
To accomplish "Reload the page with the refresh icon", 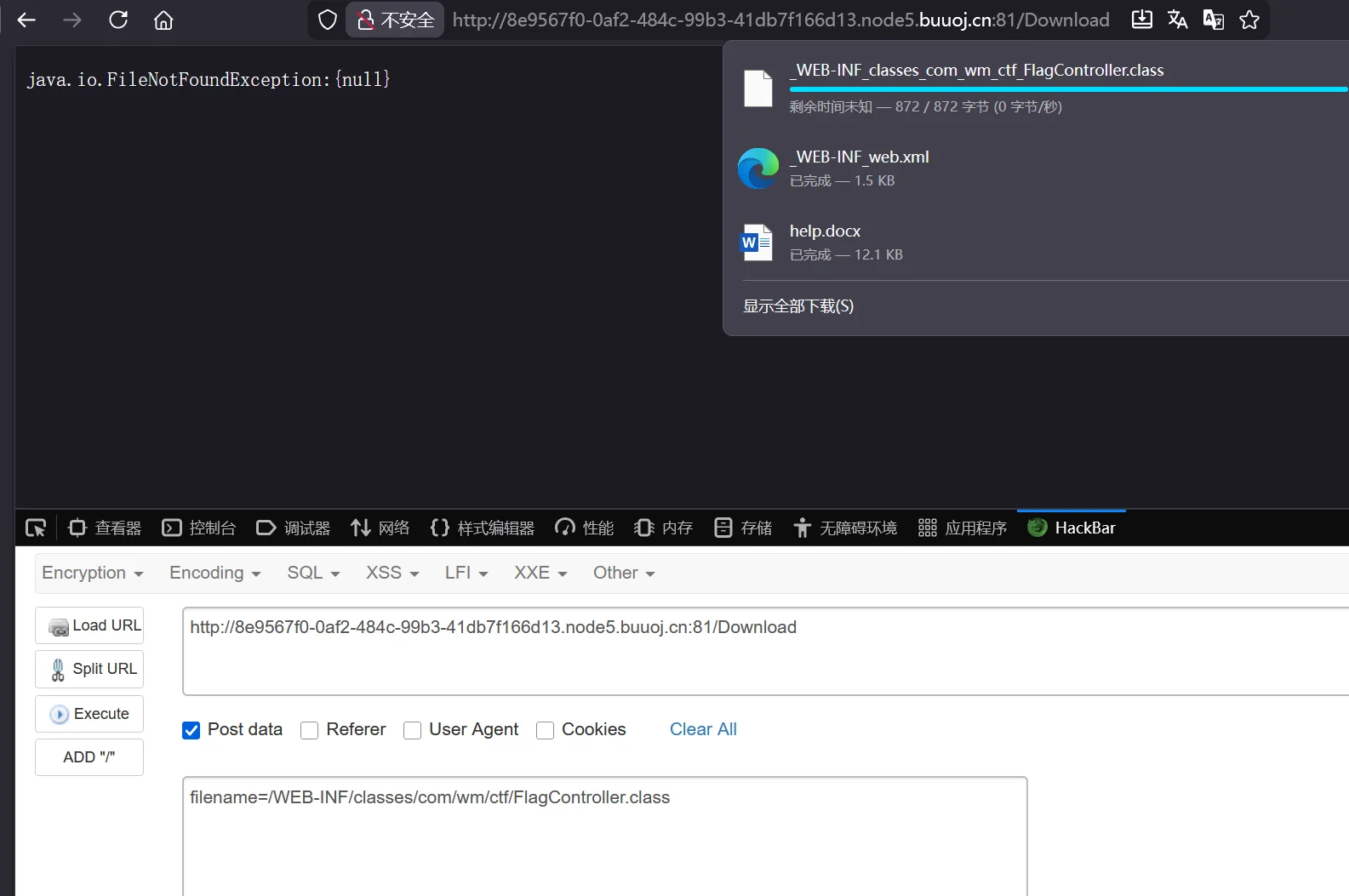I will tap(118, 20).
